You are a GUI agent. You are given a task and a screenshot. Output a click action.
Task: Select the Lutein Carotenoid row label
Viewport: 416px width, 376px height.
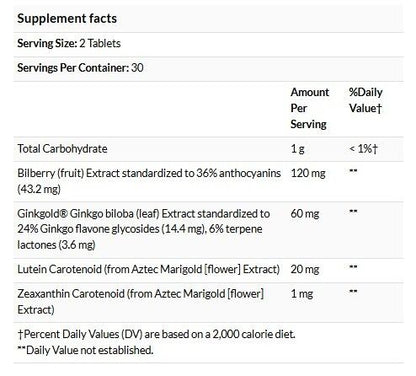tap(149, 269)
